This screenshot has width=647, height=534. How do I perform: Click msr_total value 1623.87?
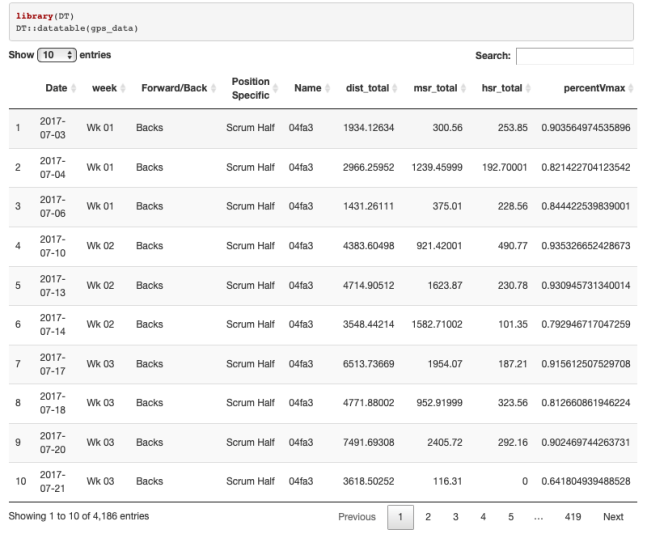coord(445,286)
